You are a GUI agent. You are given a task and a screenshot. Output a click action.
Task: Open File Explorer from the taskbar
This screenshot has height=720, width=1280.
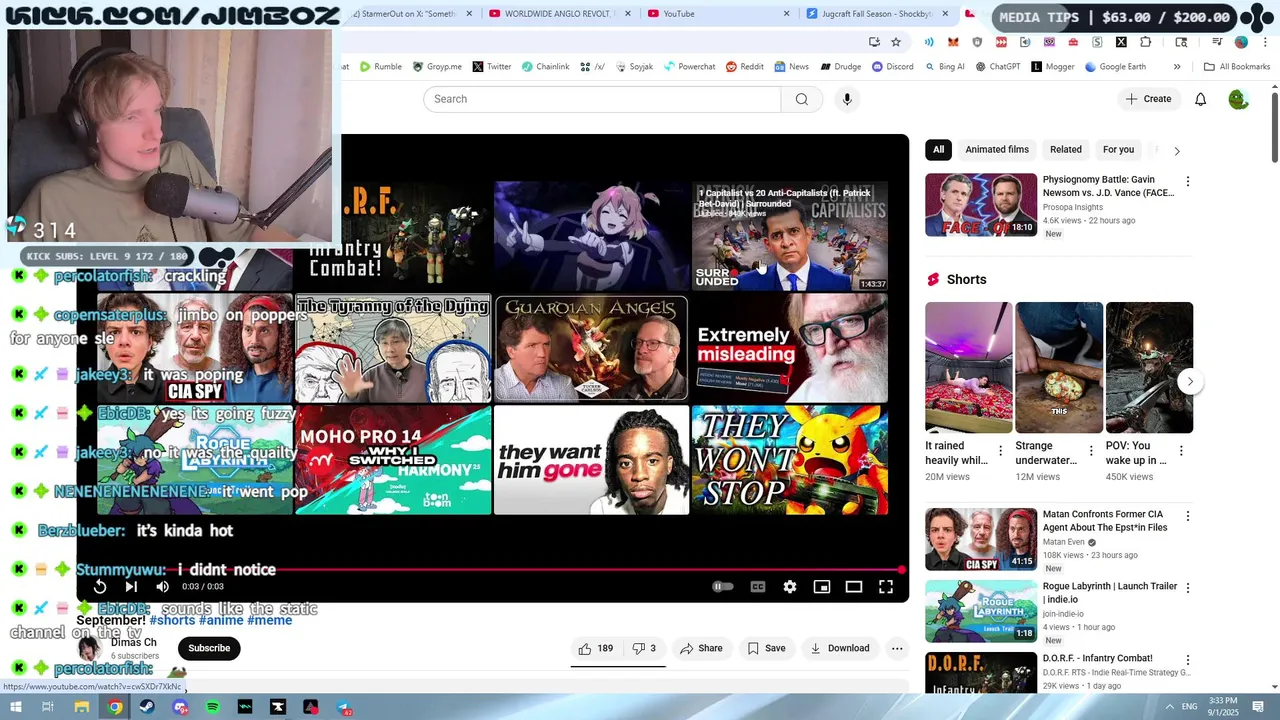pyautogui.click(x=82, y=707)
